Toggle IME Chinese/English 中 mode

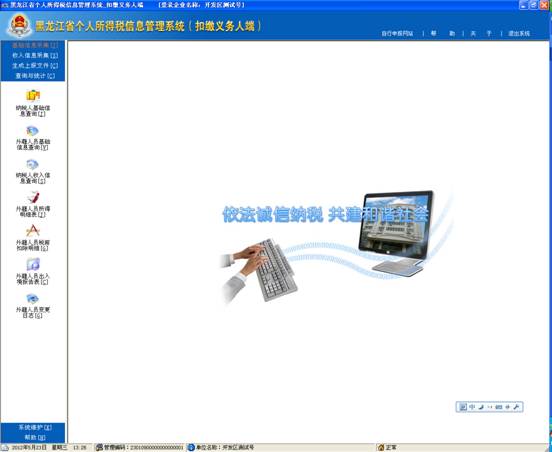point(472,407)
